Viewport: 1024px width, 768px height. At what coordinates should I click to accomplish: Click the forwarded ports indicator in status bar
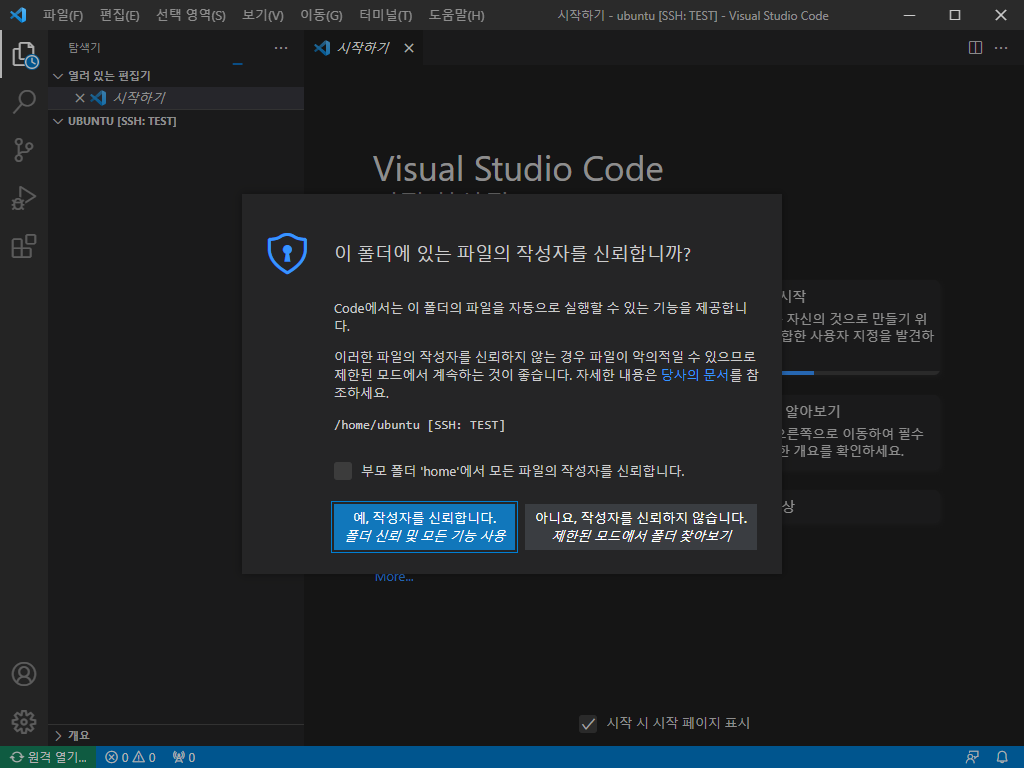coord(184,758)
